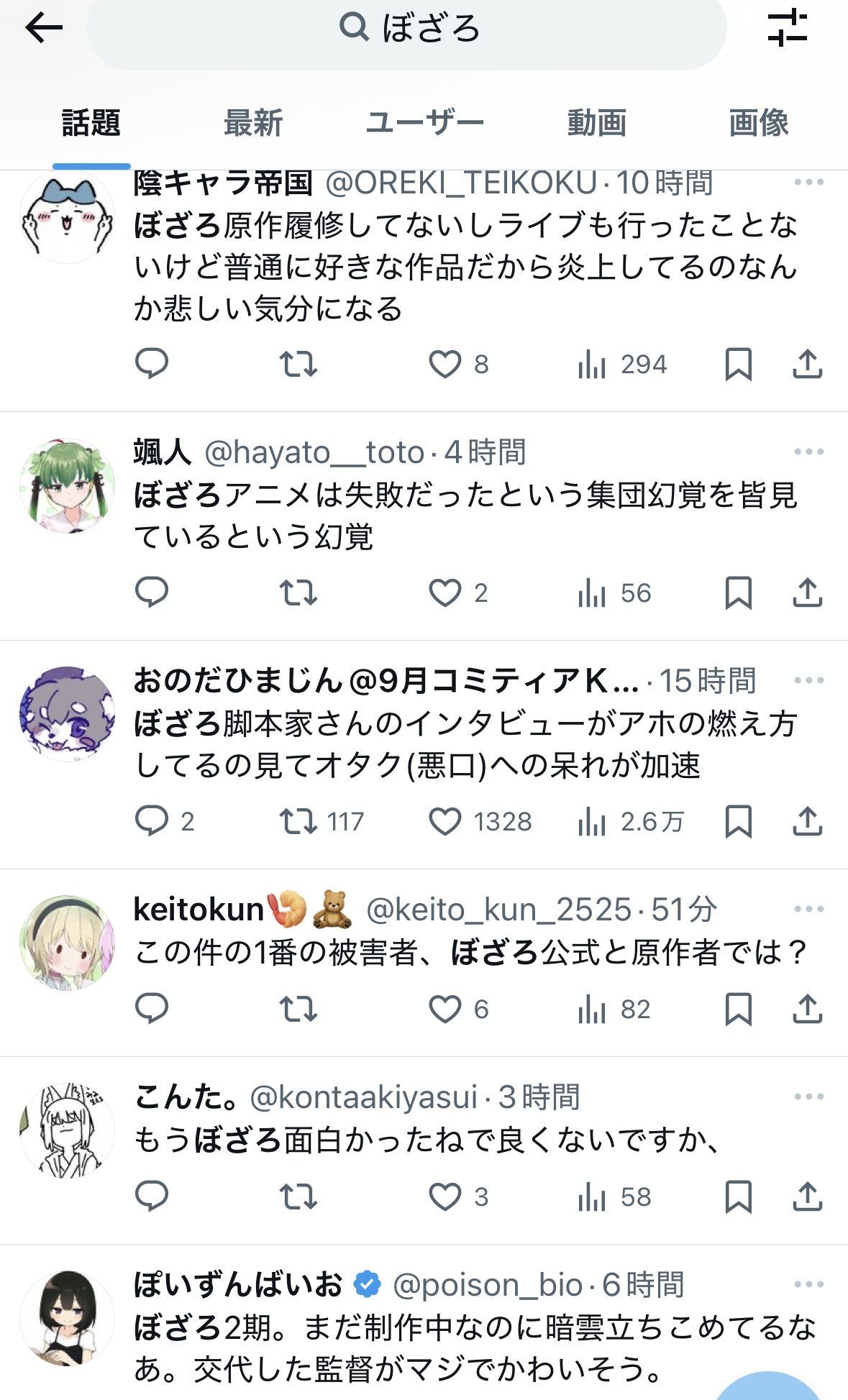Open the search filter settings icon
The height and width of the screenshot is (1400, 848).
pyautogui.click(x=788, y=29)
